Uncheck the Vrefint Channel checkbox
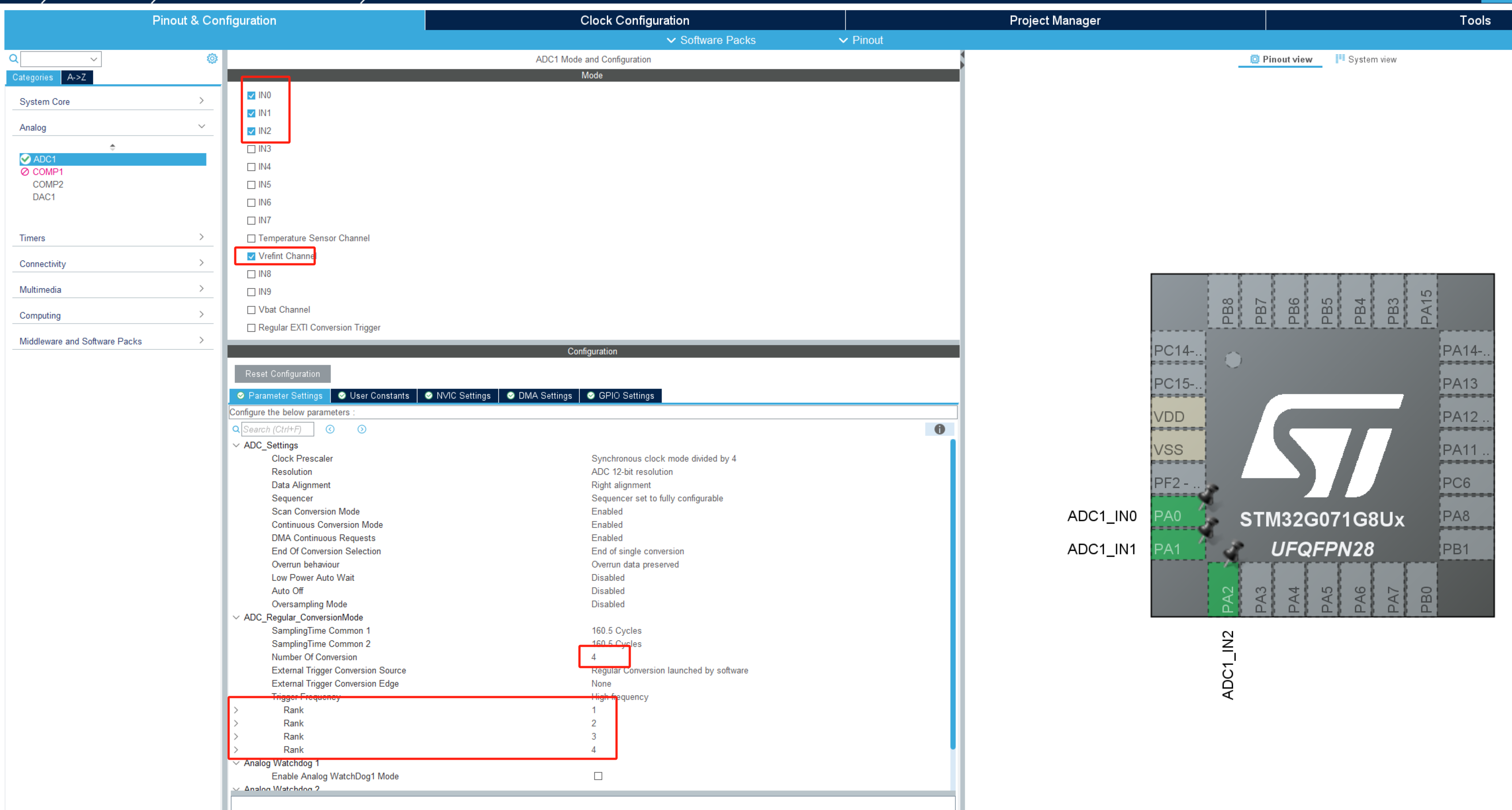The image size is (1512, 810). pyautogui.click(x=251, y=256)
